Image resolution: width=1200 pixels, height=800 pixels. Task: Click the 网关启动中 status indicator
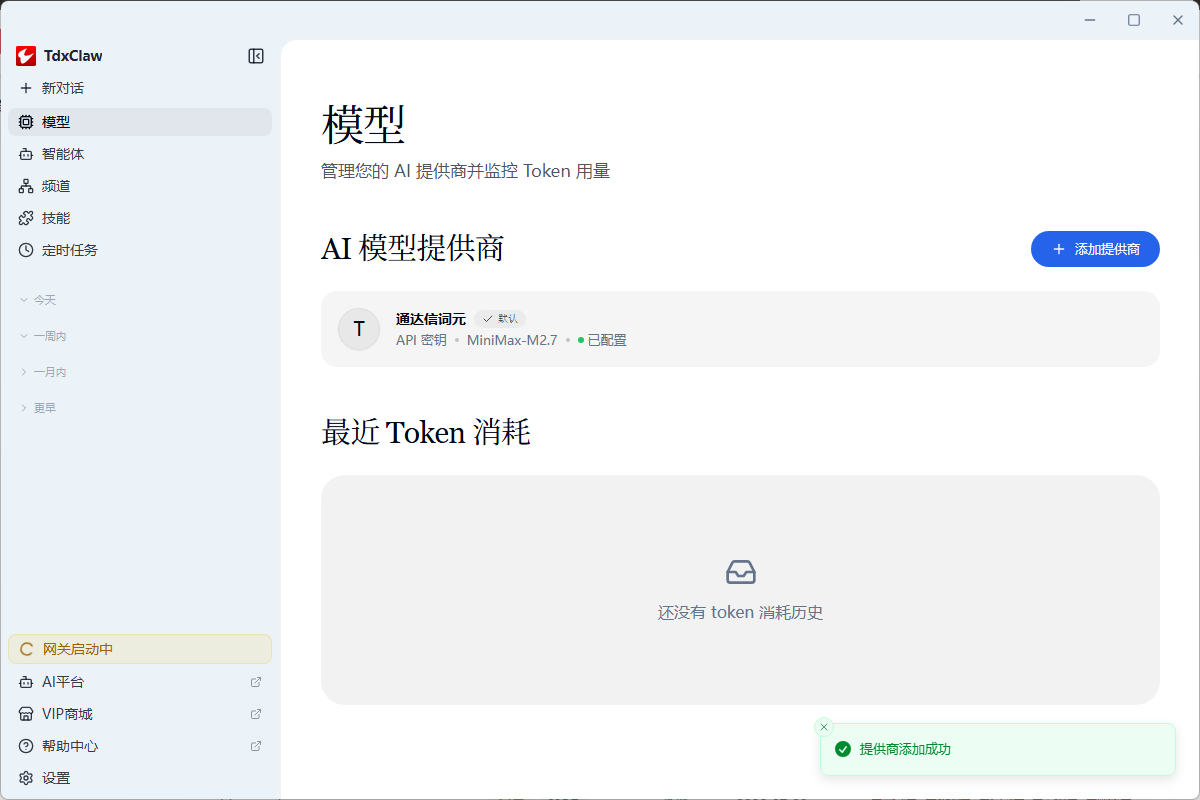click(140, 649)
